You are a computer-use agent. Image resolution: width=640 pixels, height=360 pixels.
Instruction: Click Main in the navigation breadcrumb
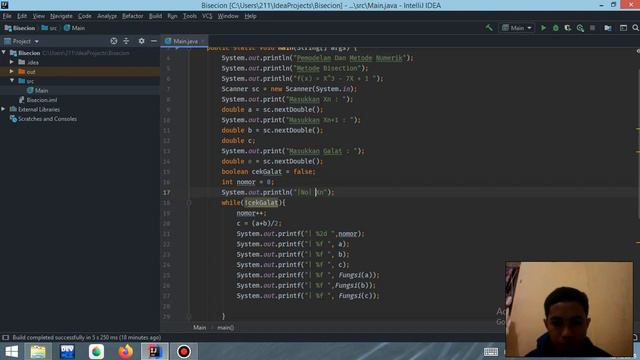click(x=74, y=28)
